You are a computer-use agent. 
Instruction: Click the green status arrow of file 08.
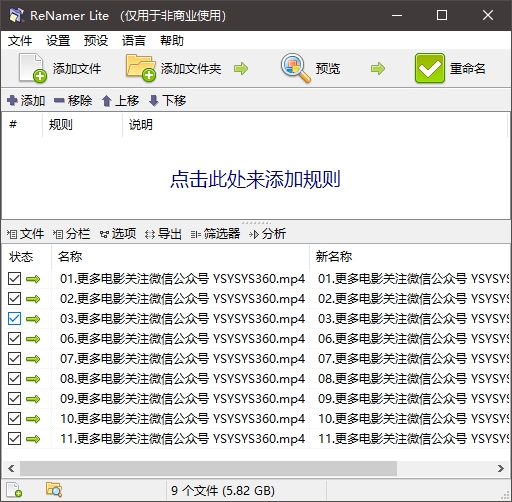33,379
